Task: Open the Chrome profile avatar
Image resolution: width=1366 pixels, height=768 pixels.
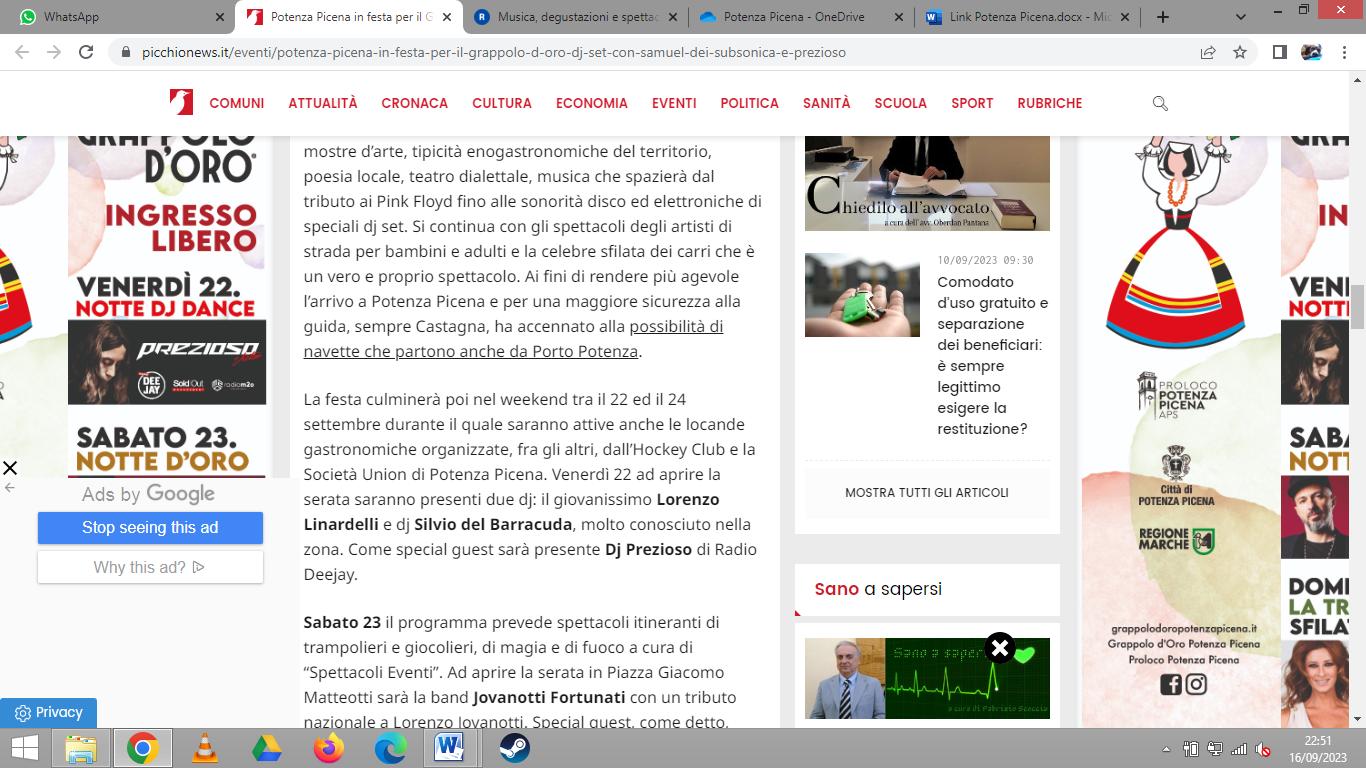Action: [1311, 52]
